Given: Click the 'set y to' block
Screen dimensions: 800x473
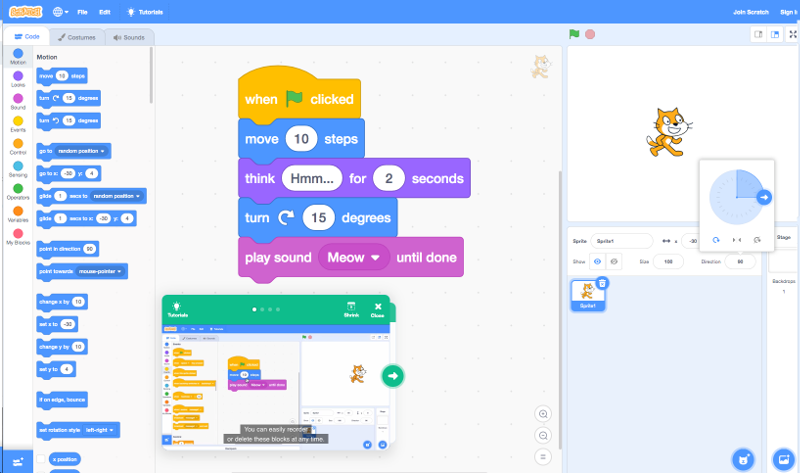Looking at the screenshot, I should pos(56,369).
